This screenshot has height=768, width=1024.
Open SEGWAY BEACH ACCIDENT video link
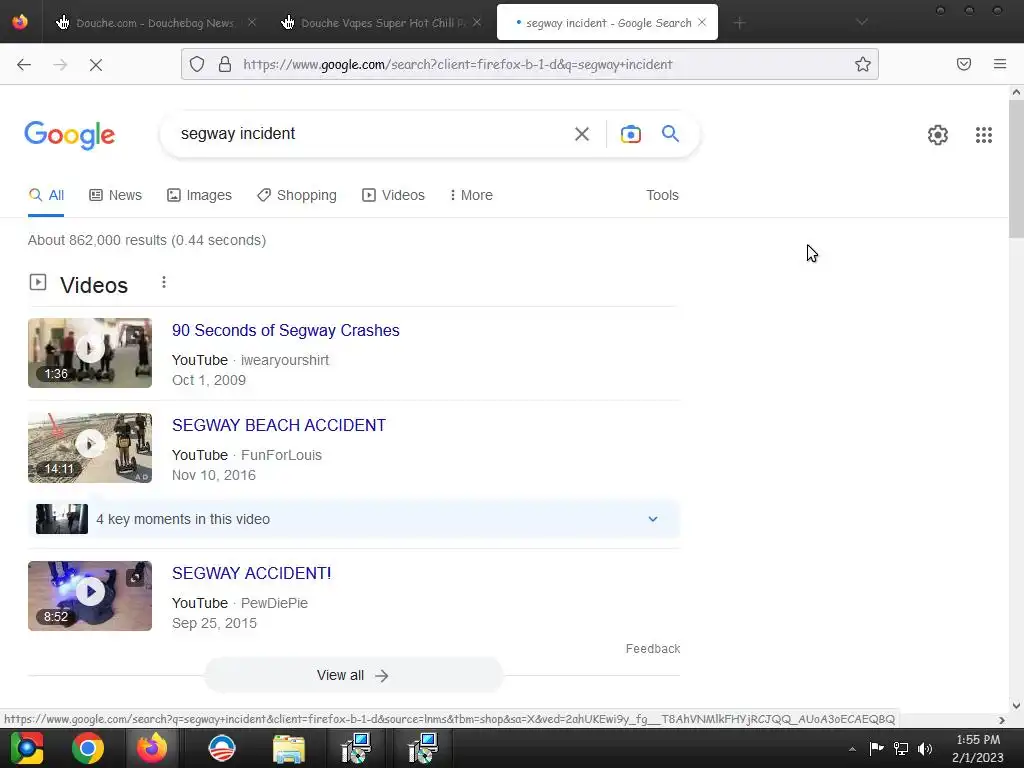(x=279, y=425)
